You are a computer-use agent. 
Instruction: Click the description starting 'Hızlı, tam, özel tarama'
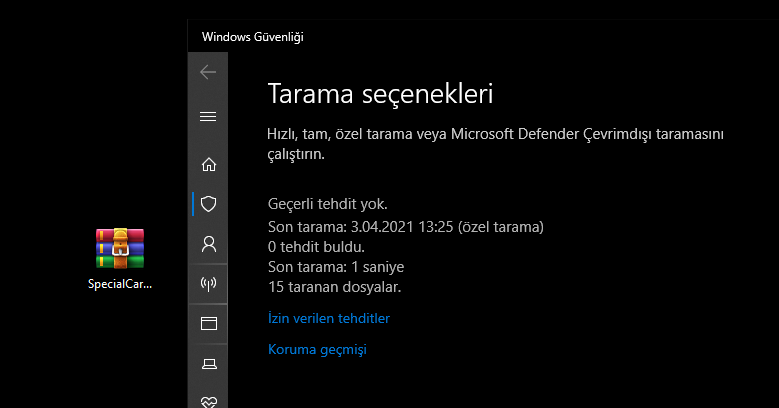[x=495, y=144]
